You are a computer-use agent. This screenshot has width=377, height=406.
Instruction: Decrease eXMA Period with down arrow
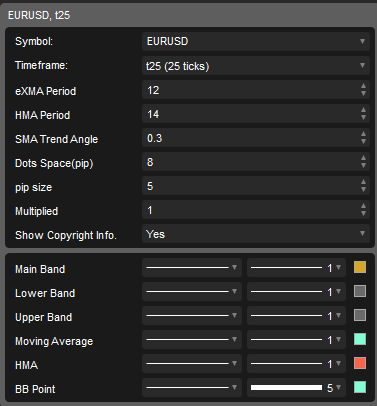(363, 94)
